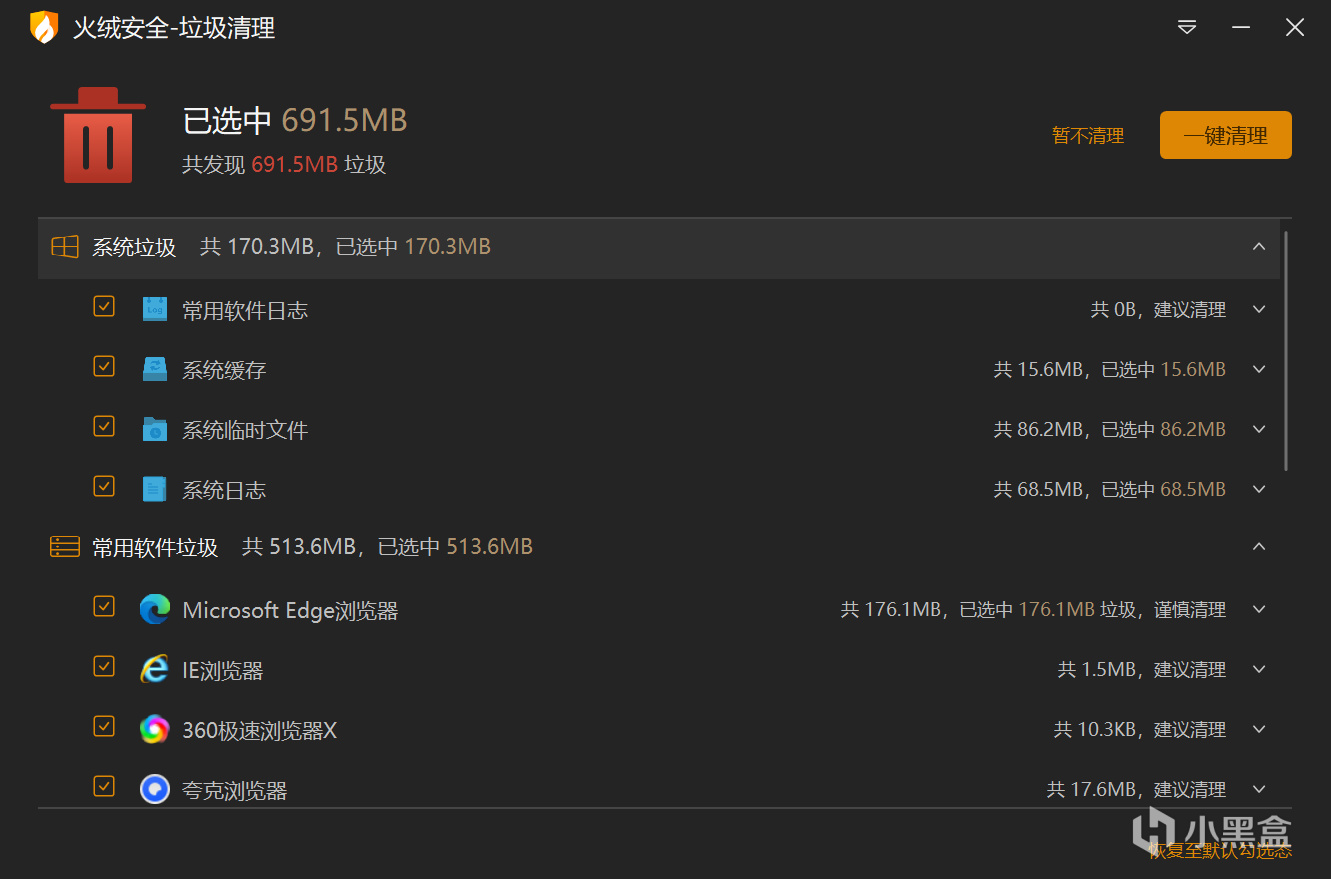Expand the IE浏览器 details chevron
Image resolution: width=1331 pixels, height=879 pixels.
[1259, 669]
